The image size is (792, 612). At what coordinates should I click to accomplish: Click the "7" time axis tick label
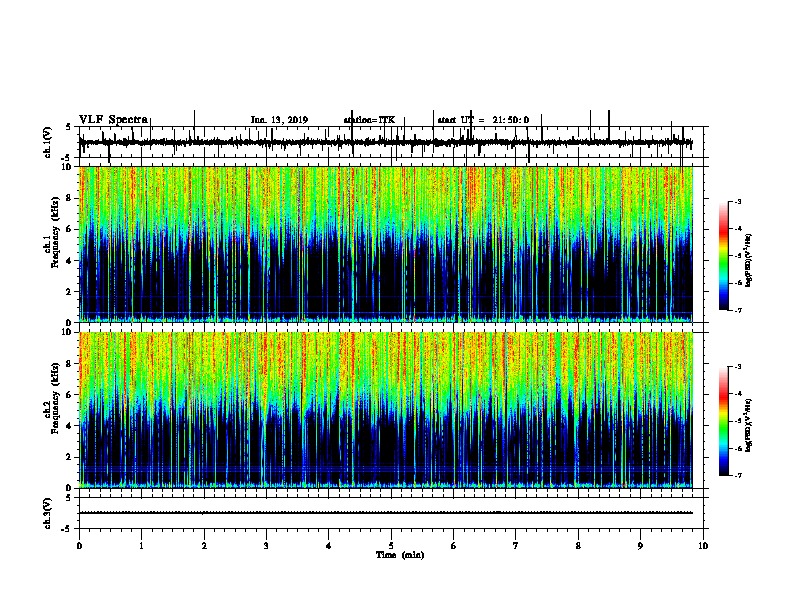coord(516,546)
